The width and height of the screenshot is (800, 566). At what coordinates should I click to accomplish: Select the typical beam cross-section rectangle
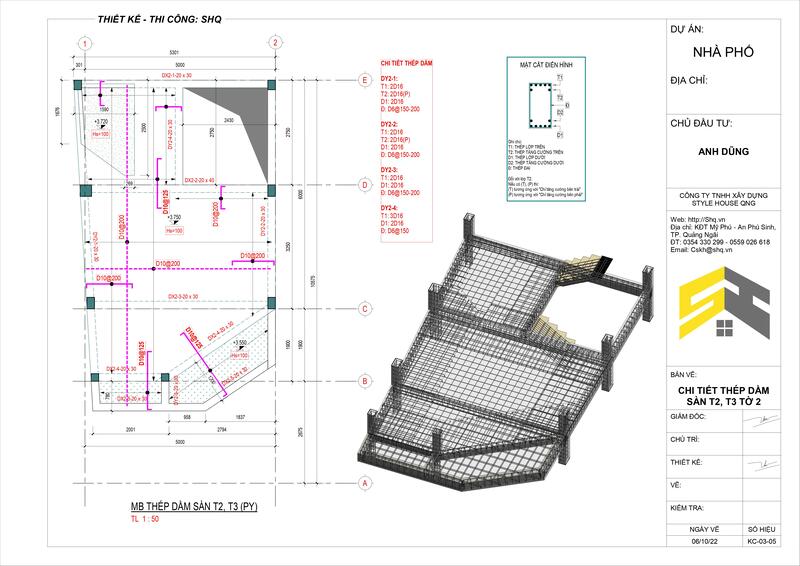[x=540, y=106]
